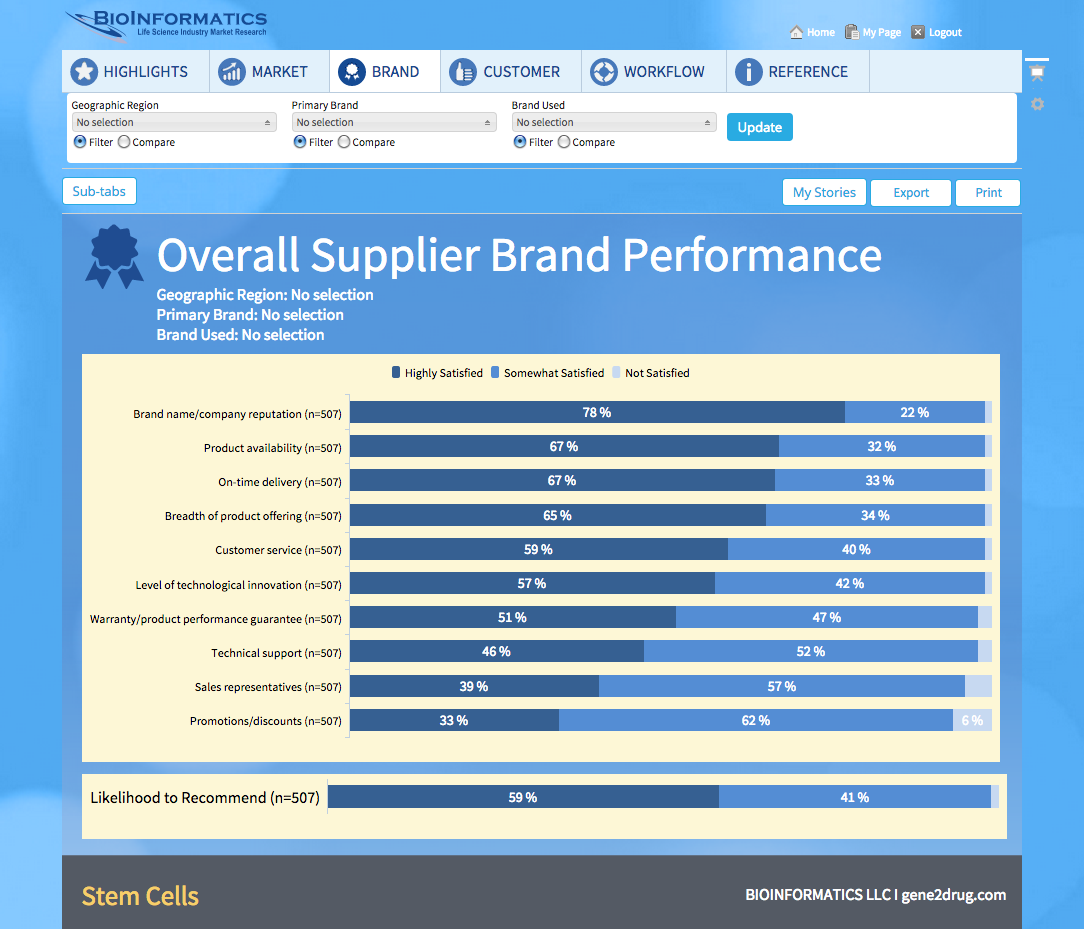The height and width of the screenshot is (929, 1084).
Task: Click the Highlights star icon
Action: tap(84, 72)
